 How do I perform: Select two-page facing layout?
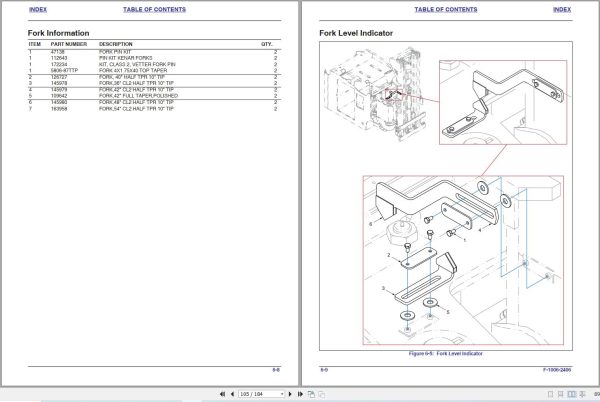pos(572,394)
